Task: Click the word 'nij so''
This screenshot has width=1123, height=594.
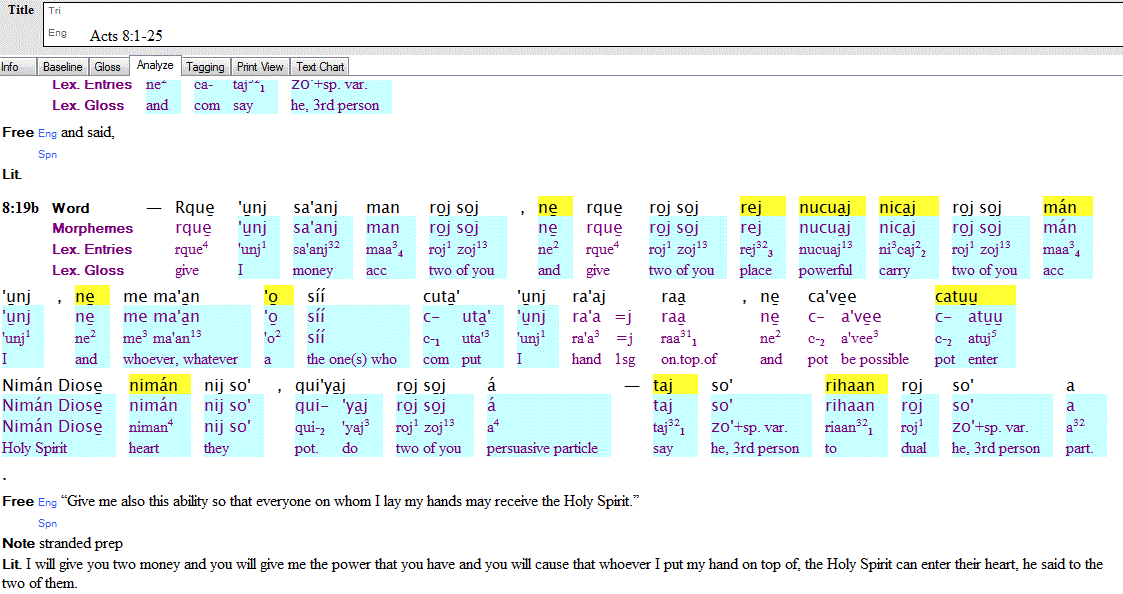Action: [227, 385]
